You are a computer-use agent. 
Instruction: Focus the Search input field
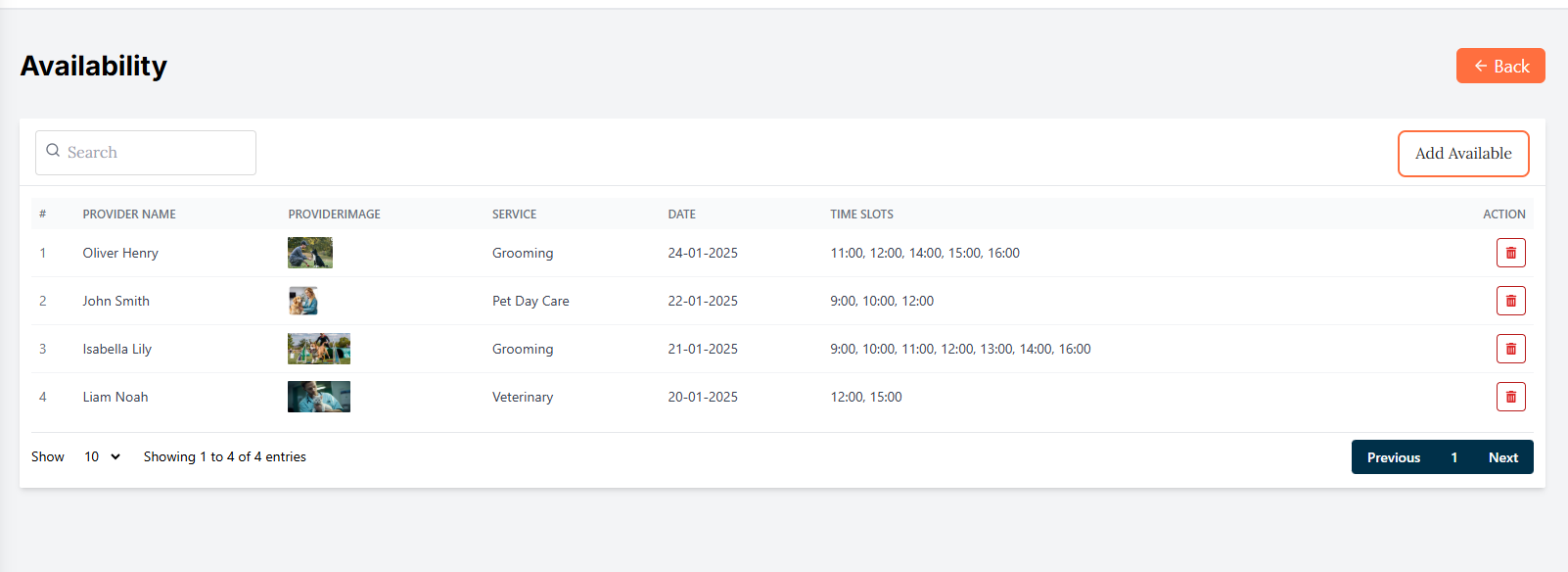157,153
